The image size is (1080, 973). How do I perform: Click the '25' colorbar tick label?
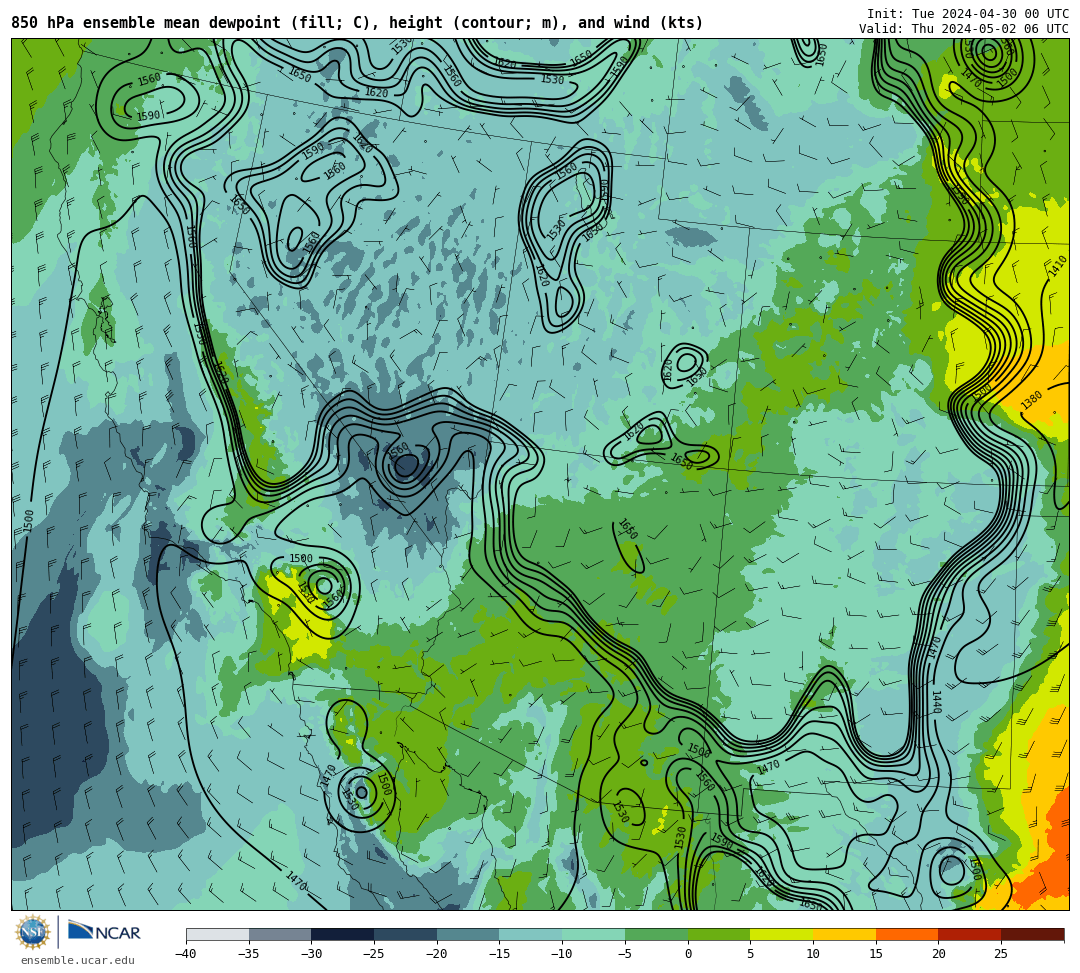[x=1001, y=954]
